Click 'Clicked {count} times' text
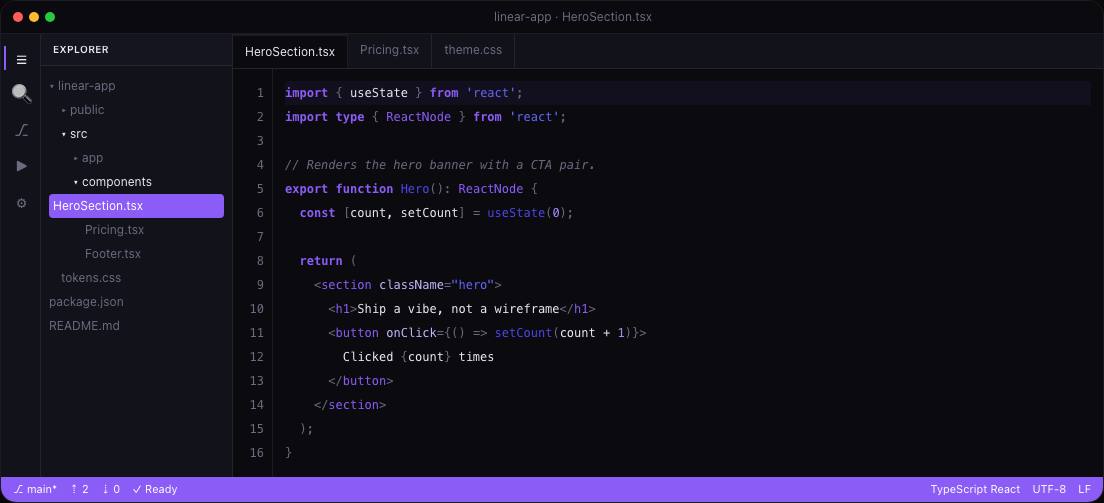This screenshot has height=503, width=1104. point(418,356)
